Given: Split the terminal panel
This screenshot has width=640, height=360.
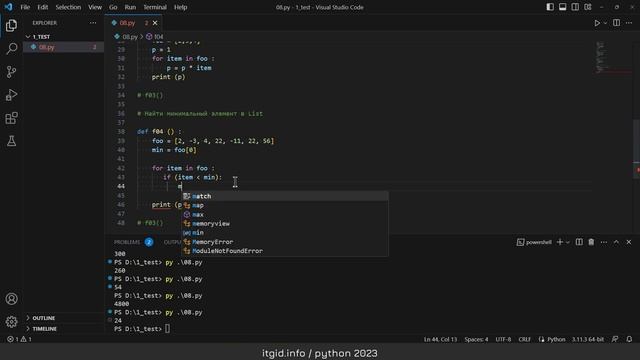Looking at the screenshot, I should point(579,242).
